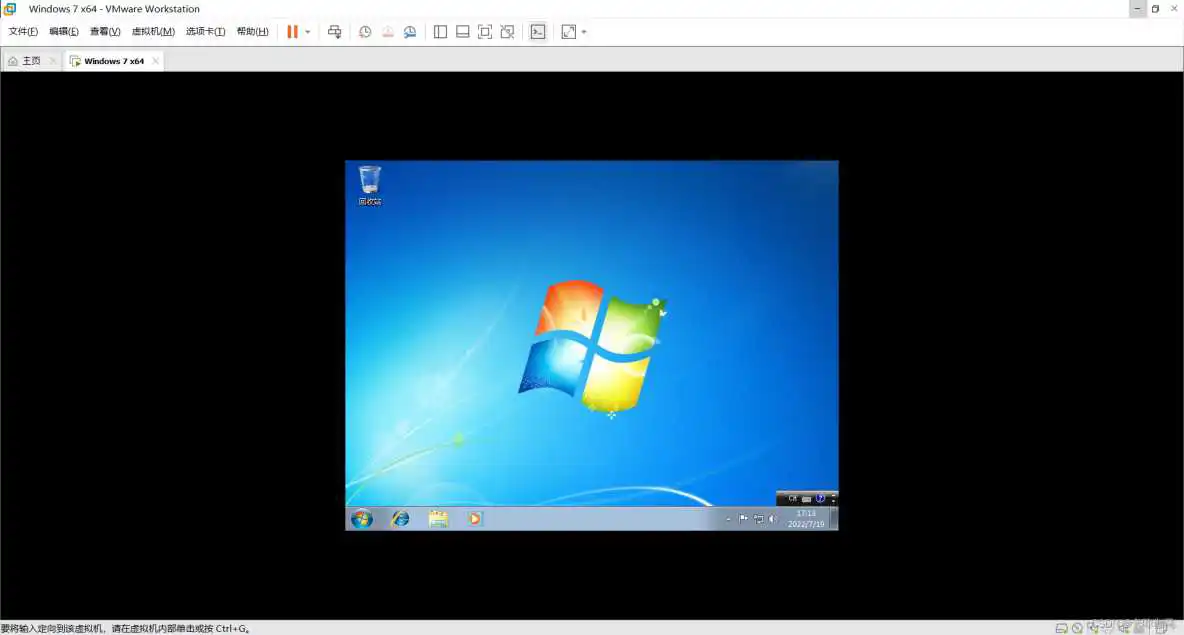Screen dimensions: 1184x635
Task: Take a snapshot of the virtual machine
Action: (364, 31)
